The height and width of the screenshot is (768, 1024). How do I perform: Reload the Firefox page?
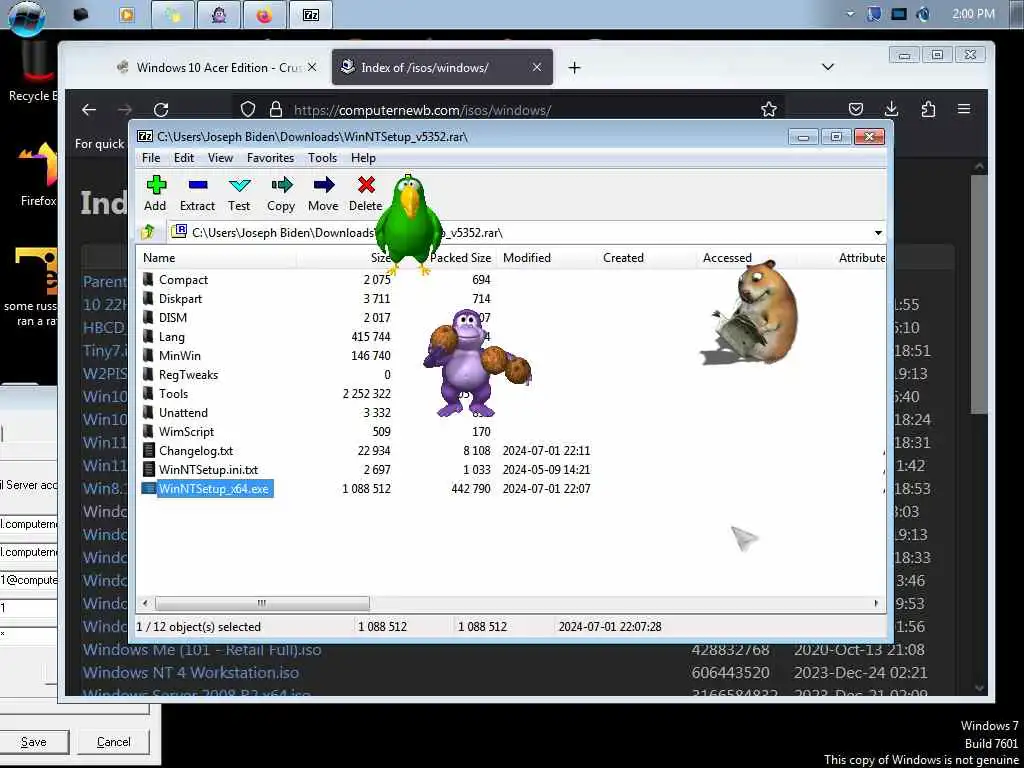coord(161,110)
